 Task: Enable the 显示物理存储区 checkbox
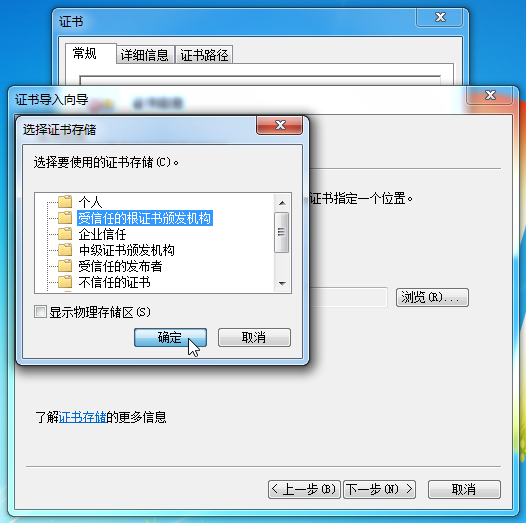(x=40, y=312)
